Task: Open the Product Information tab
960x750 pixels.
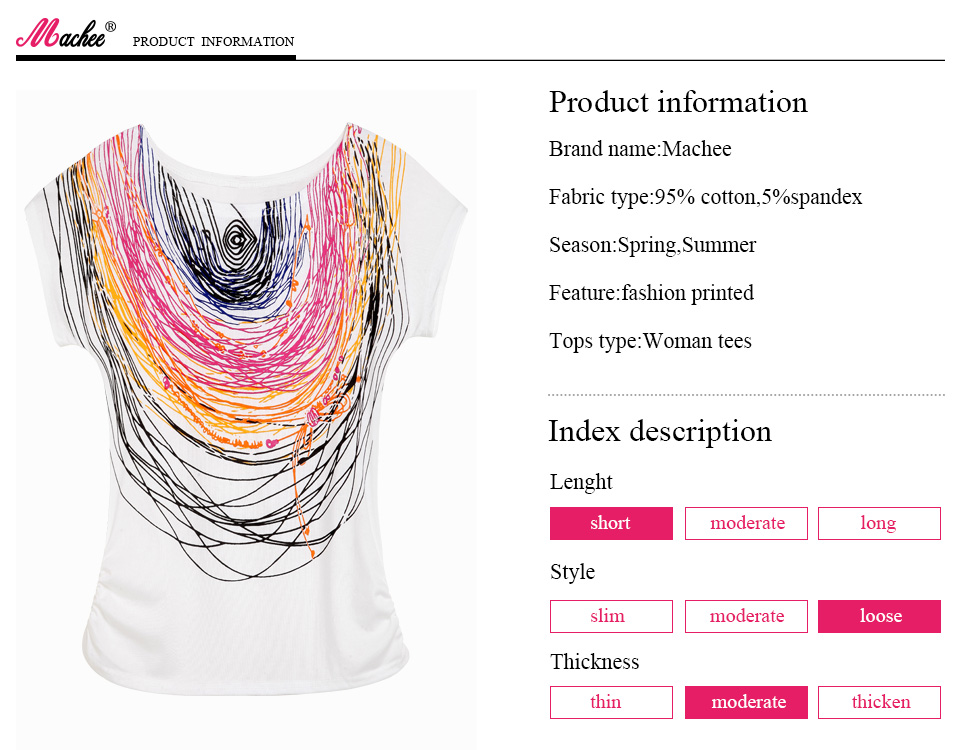Action: coord(213,42)
